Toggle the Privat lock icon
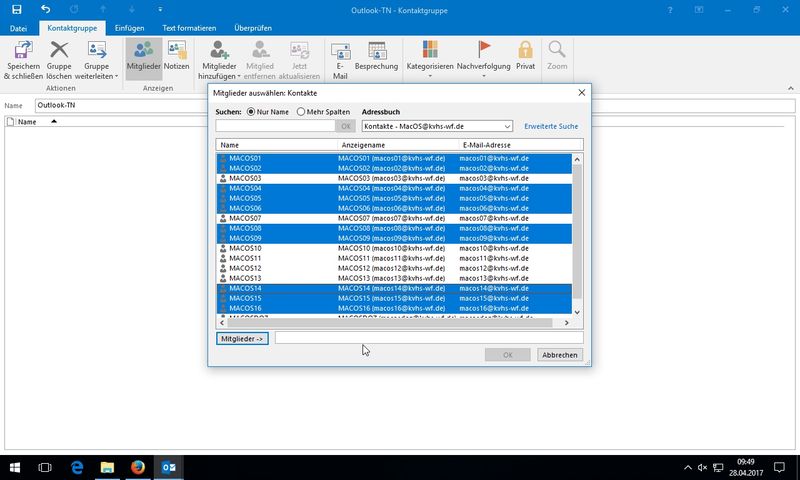 pyautogui.click(x=525, y=50)
